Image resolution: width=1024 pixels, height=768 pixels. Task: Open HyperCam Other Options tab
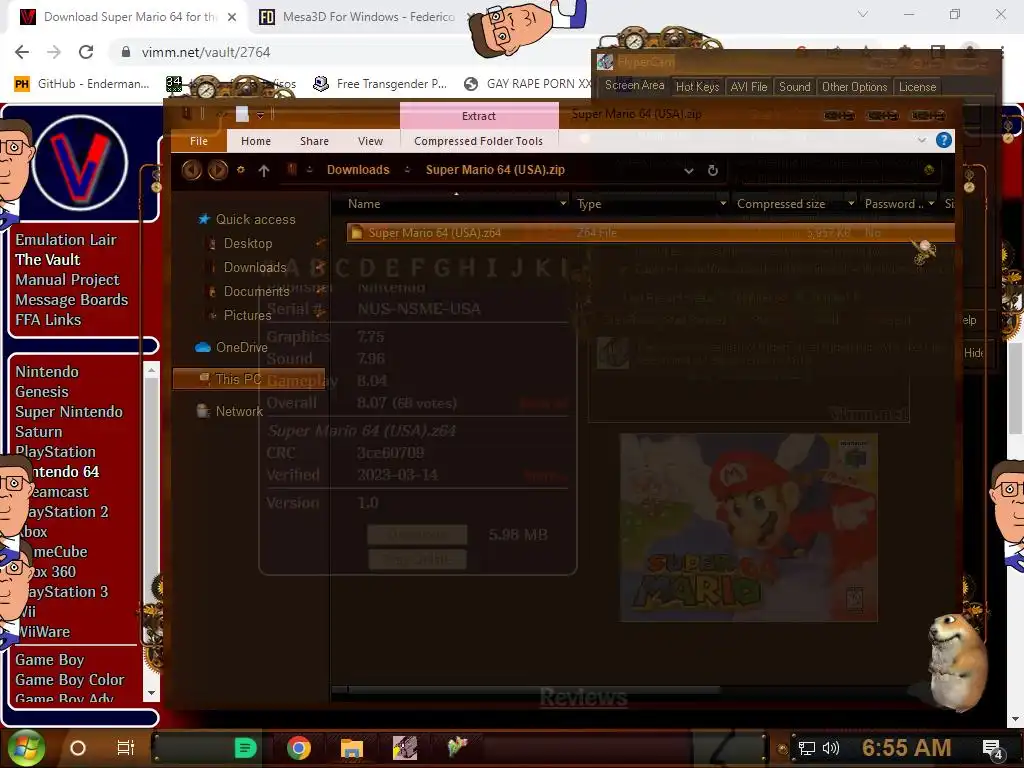coord(854,87)
